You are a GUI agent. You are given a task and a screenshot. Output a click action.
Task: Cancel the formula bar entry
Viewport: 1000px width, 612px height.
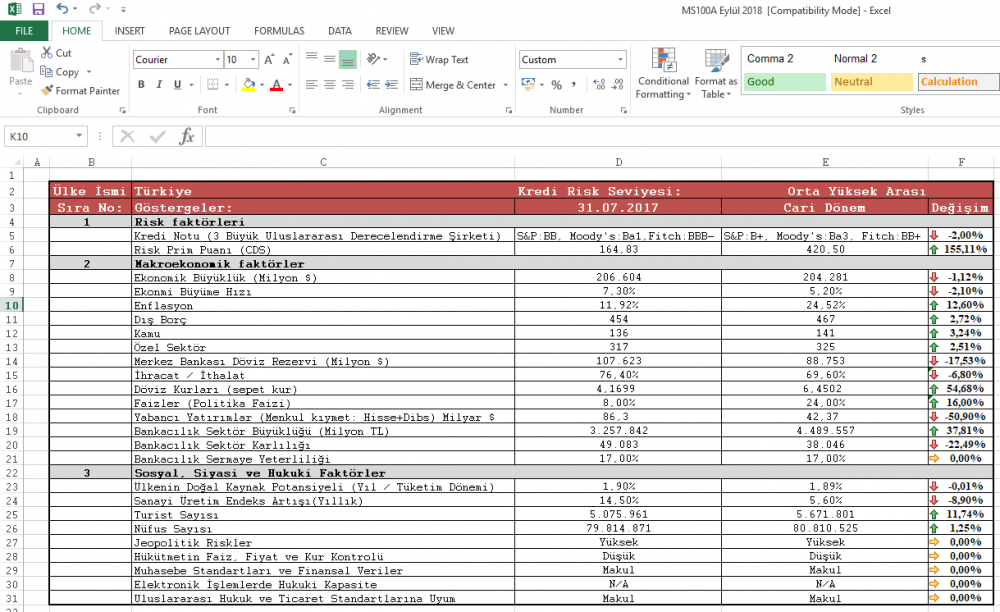click(128, 136)
